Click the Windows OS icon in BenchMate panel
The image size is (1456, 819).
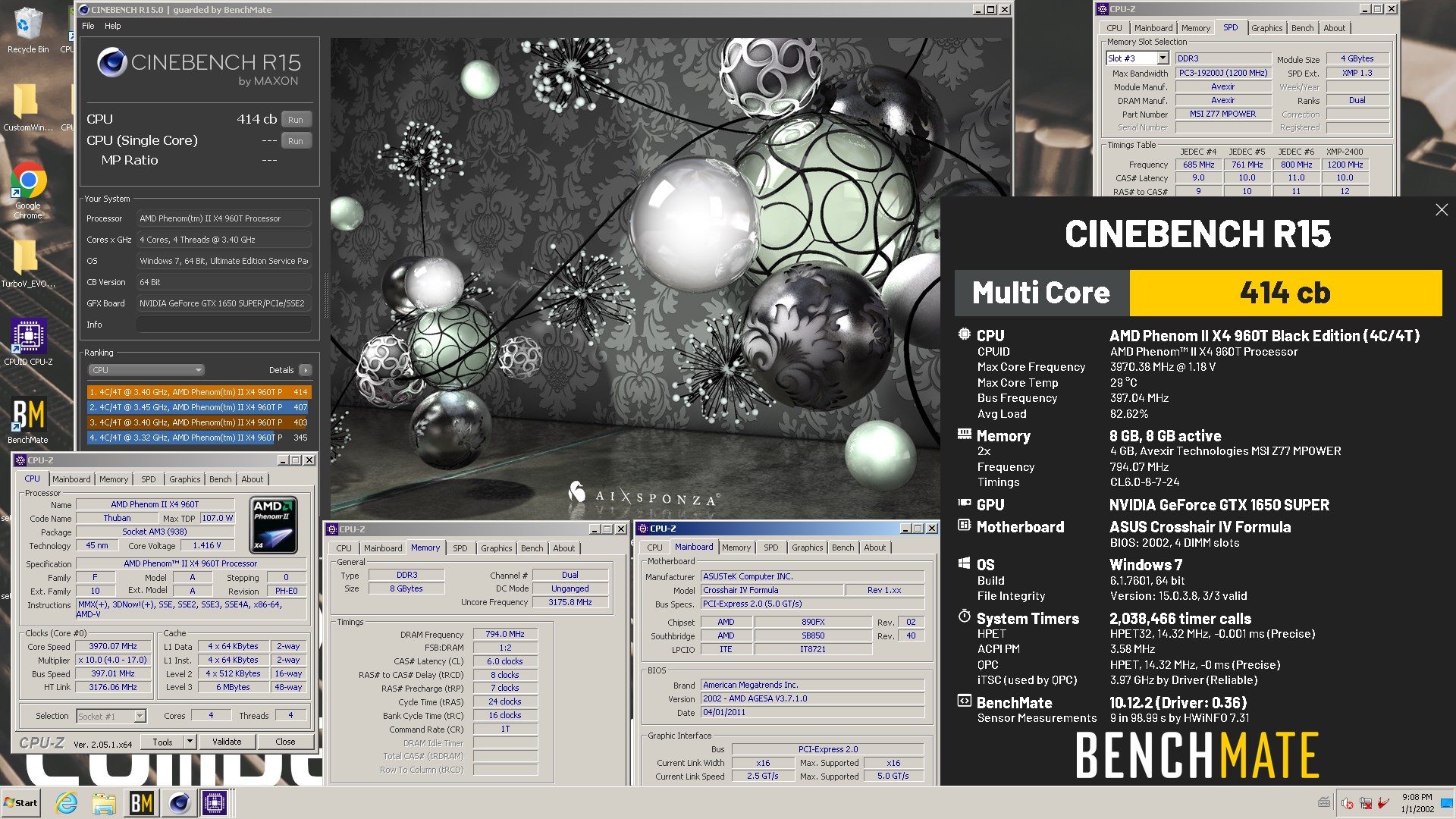click(964, 563)
